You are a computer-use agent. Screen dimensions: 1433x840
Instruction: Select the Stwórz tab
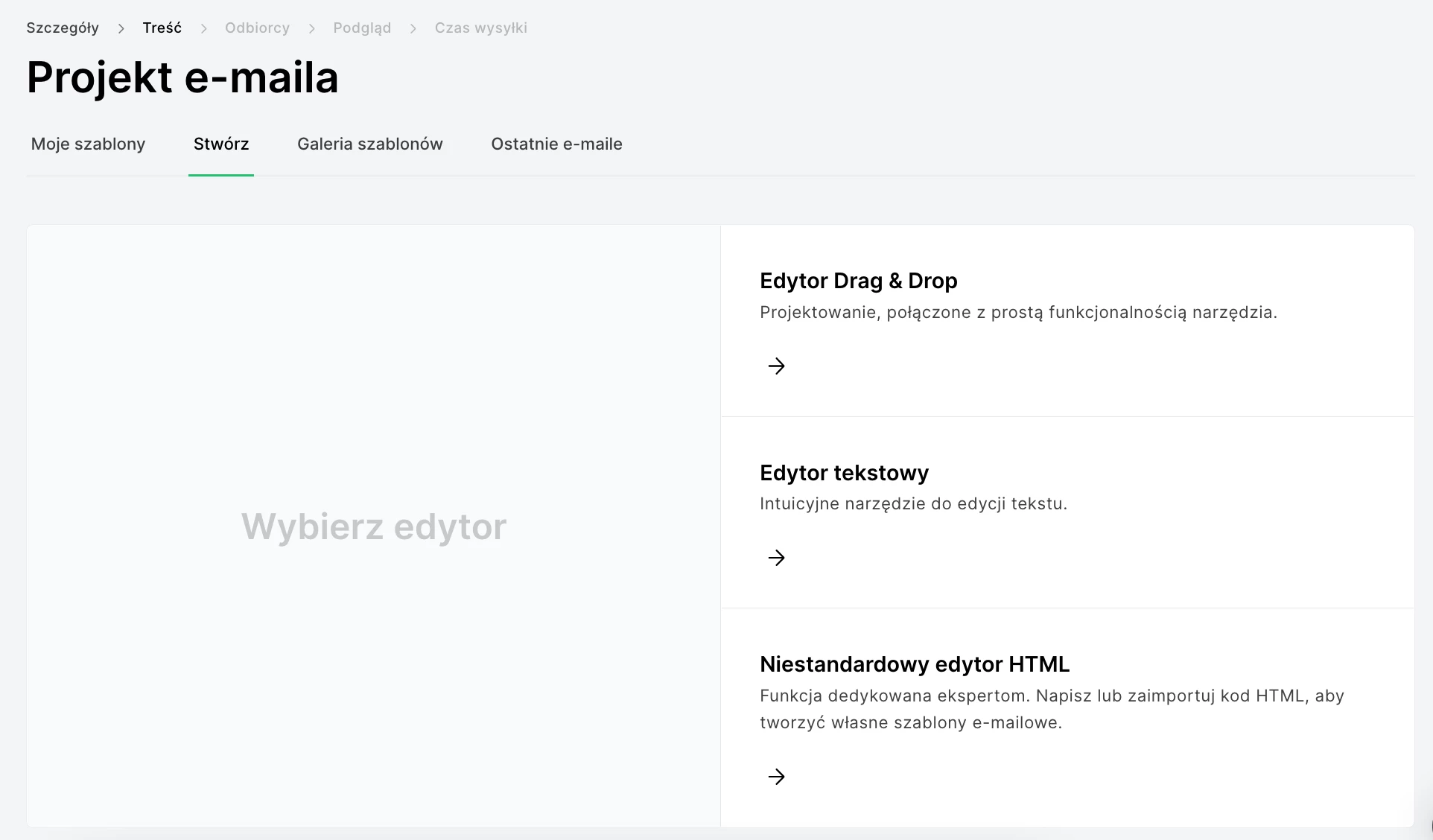tap(221, 144)
